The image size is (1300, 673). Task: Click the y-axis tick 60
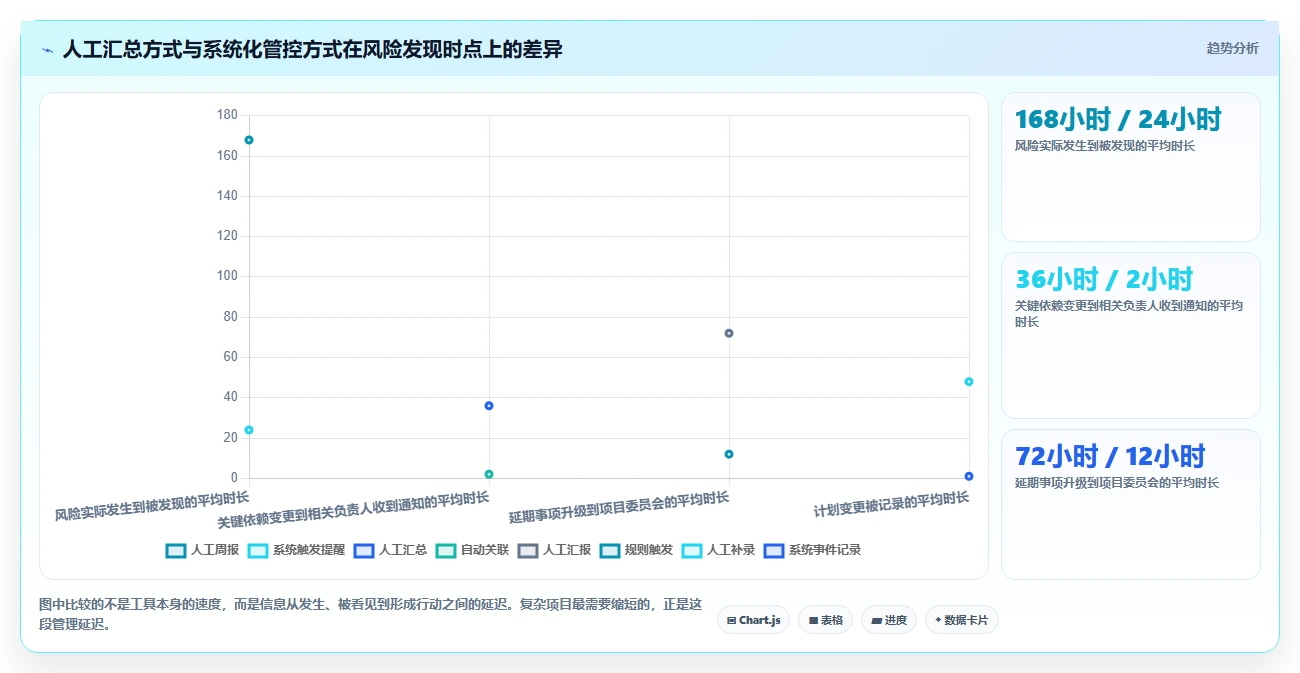coord(230,357)
